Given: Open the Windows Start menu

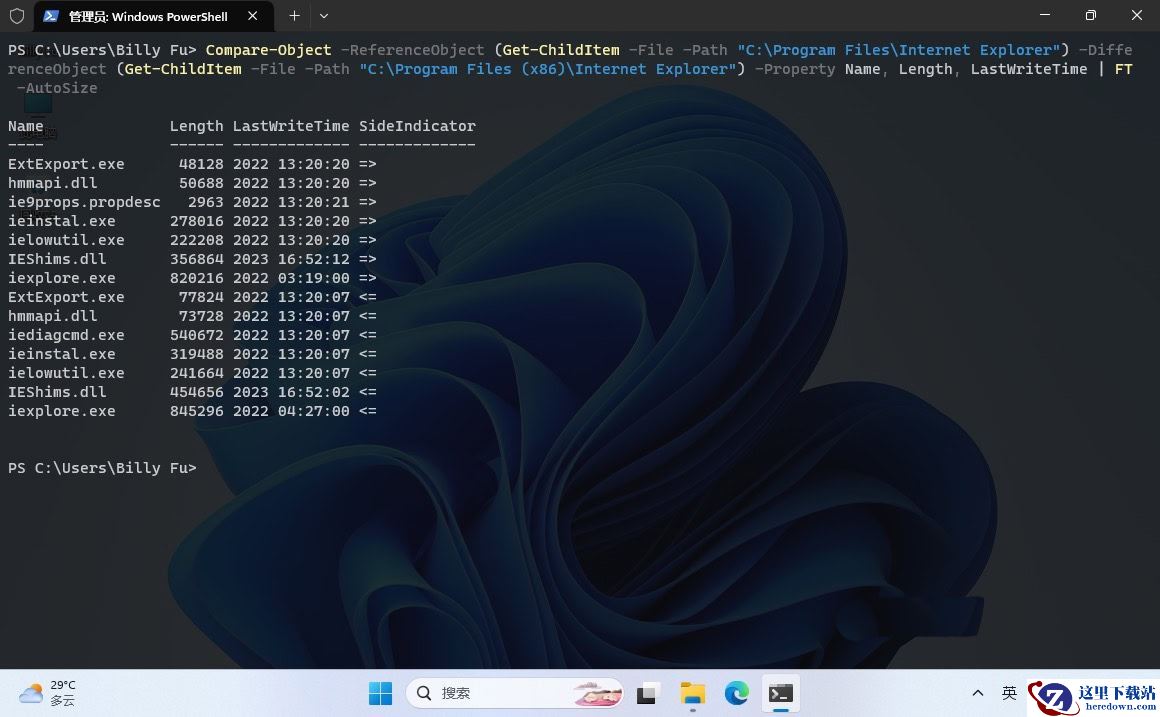Looking at the screenshot, I should pos(380,693).
